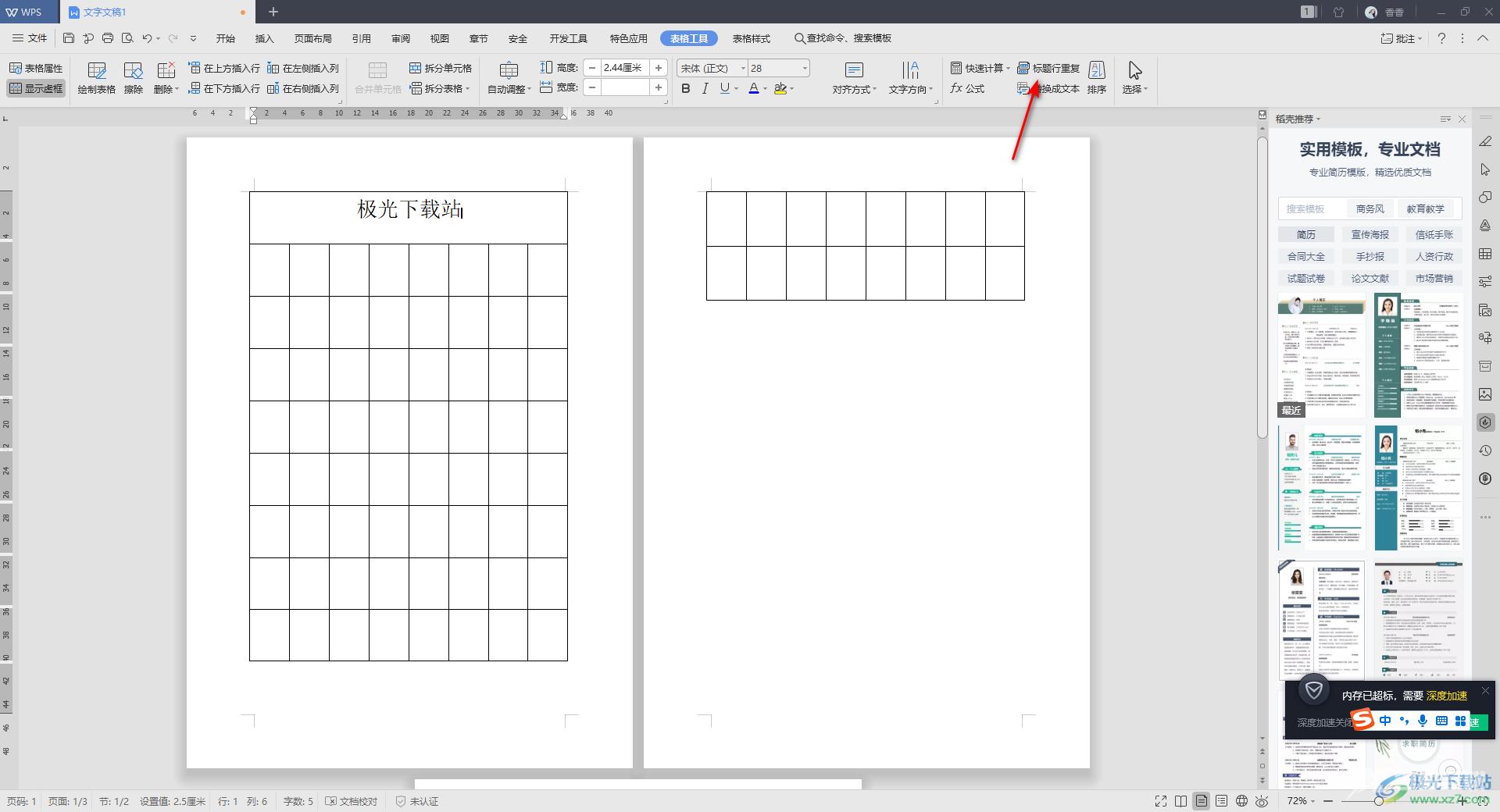Viewport: 1500px width, 812px height.
Task: Click the Print Preview icon
Action: tap(127, 37)
